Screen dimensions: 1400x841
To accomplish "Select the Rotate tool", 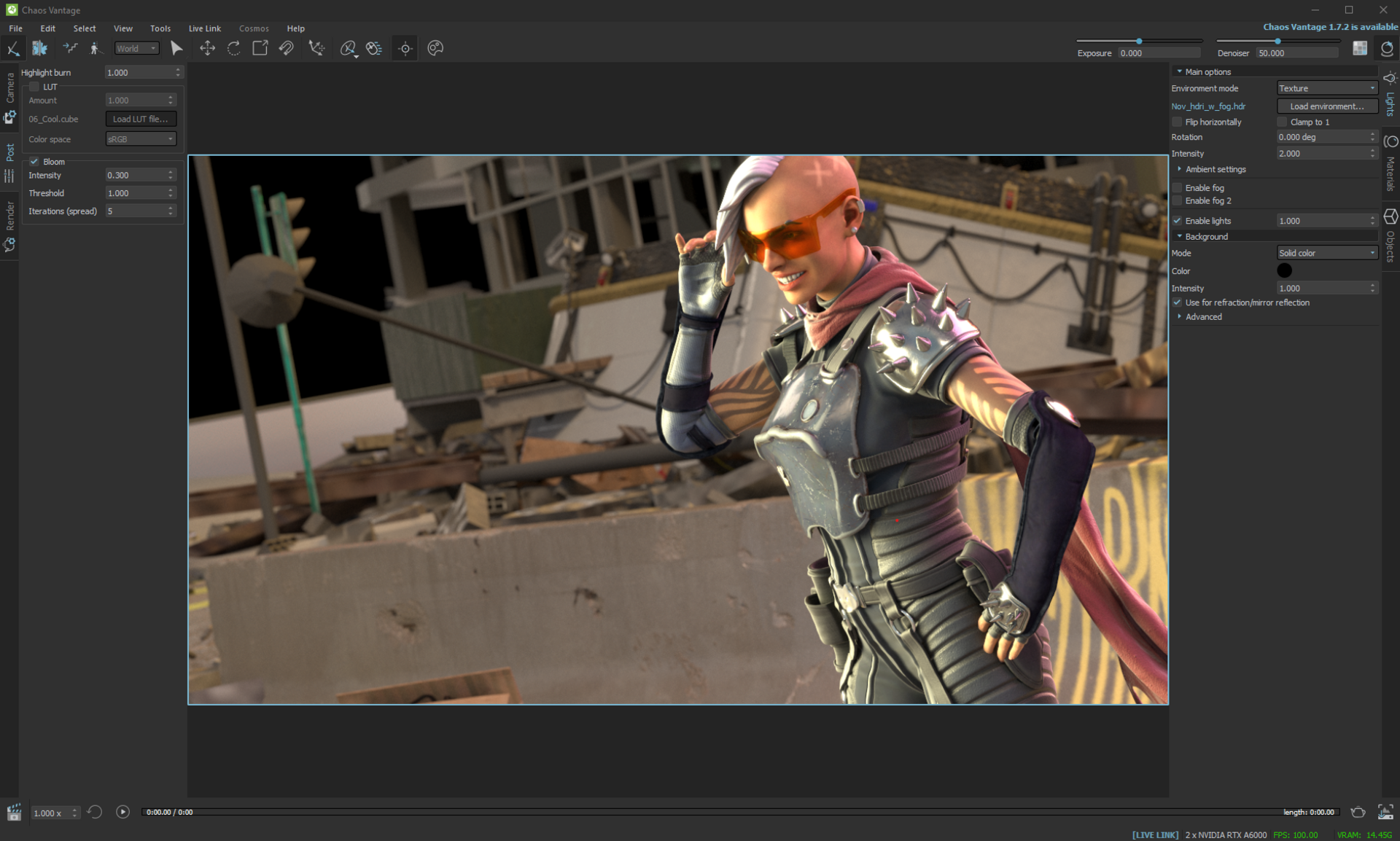I will coord(233,48).
